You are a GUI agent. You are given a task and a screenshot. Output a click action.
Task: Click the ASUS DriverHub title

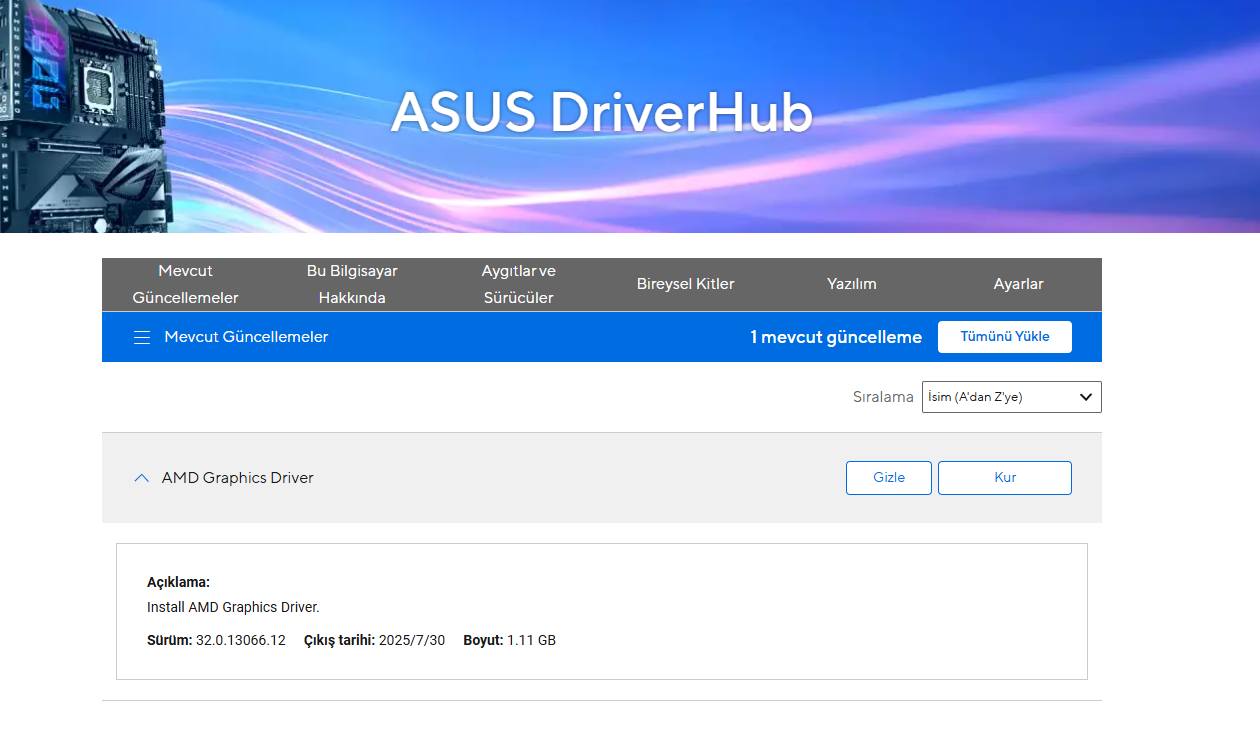[x=602, y=112]
